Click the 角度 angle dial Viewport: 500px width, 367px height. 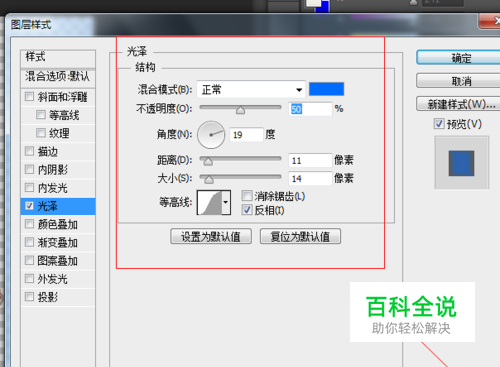(211, 135)
